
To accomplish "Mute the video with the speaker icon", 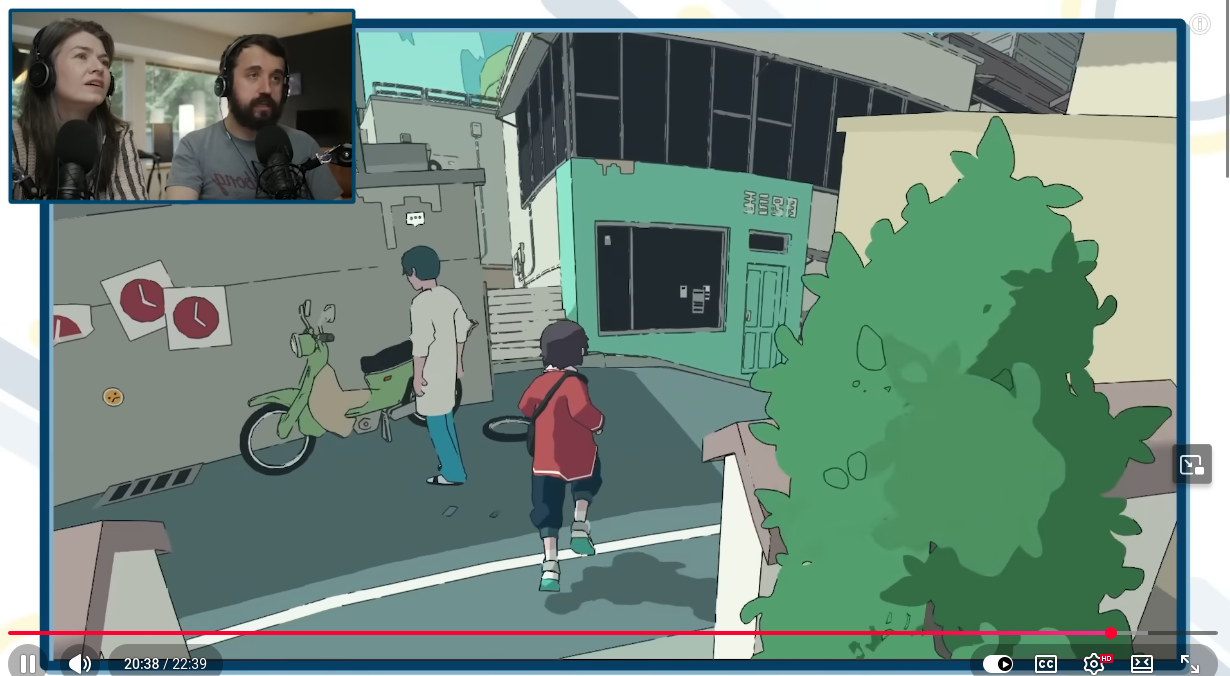I will click(x=79, y=663).
